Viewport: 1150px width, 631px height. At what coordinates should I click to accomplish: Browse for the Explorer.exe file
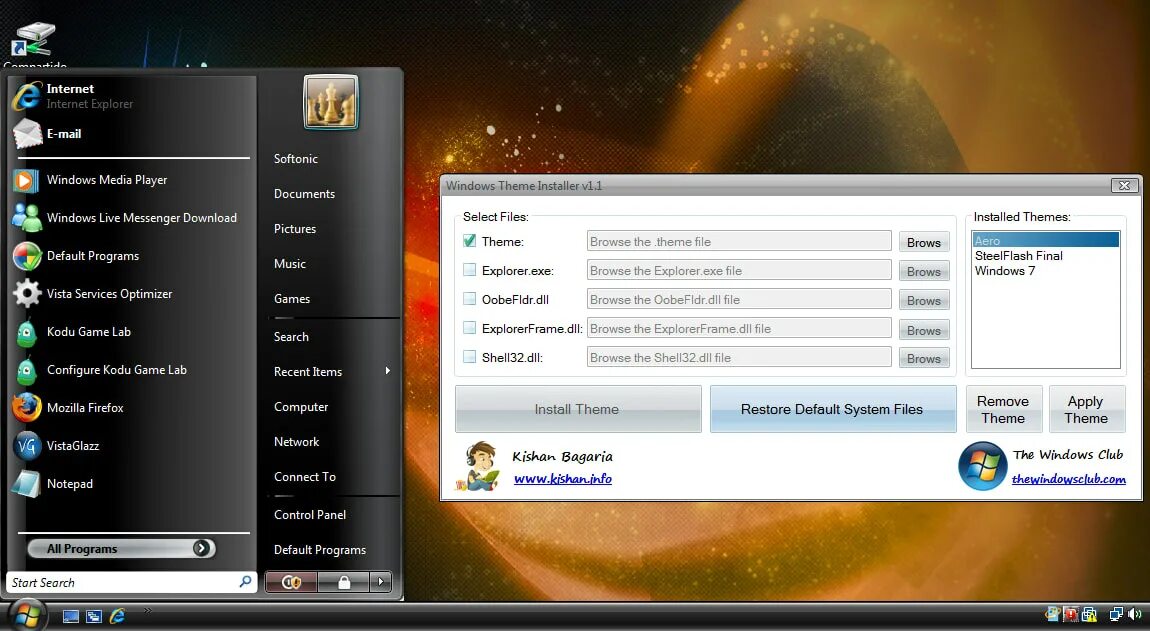pos(924,271)
